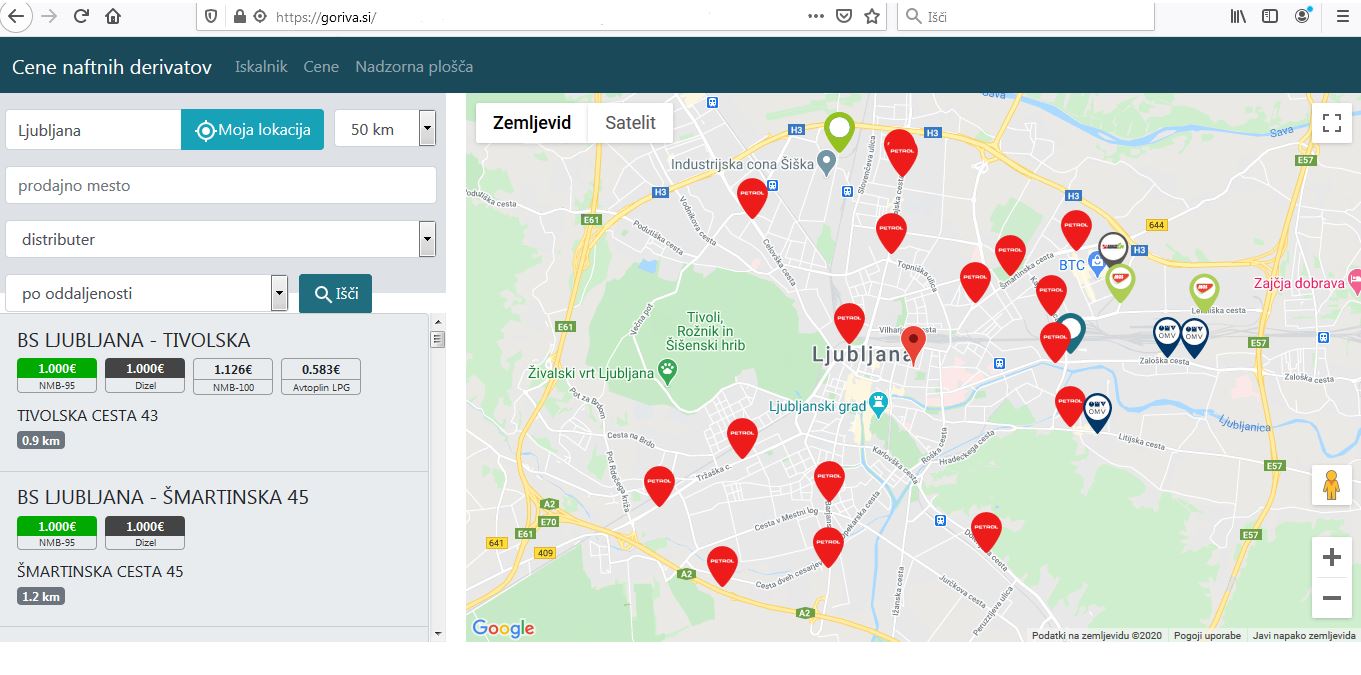Reload the page with browser refresh icon
1361x675 pixels.
tap(81, 16)
